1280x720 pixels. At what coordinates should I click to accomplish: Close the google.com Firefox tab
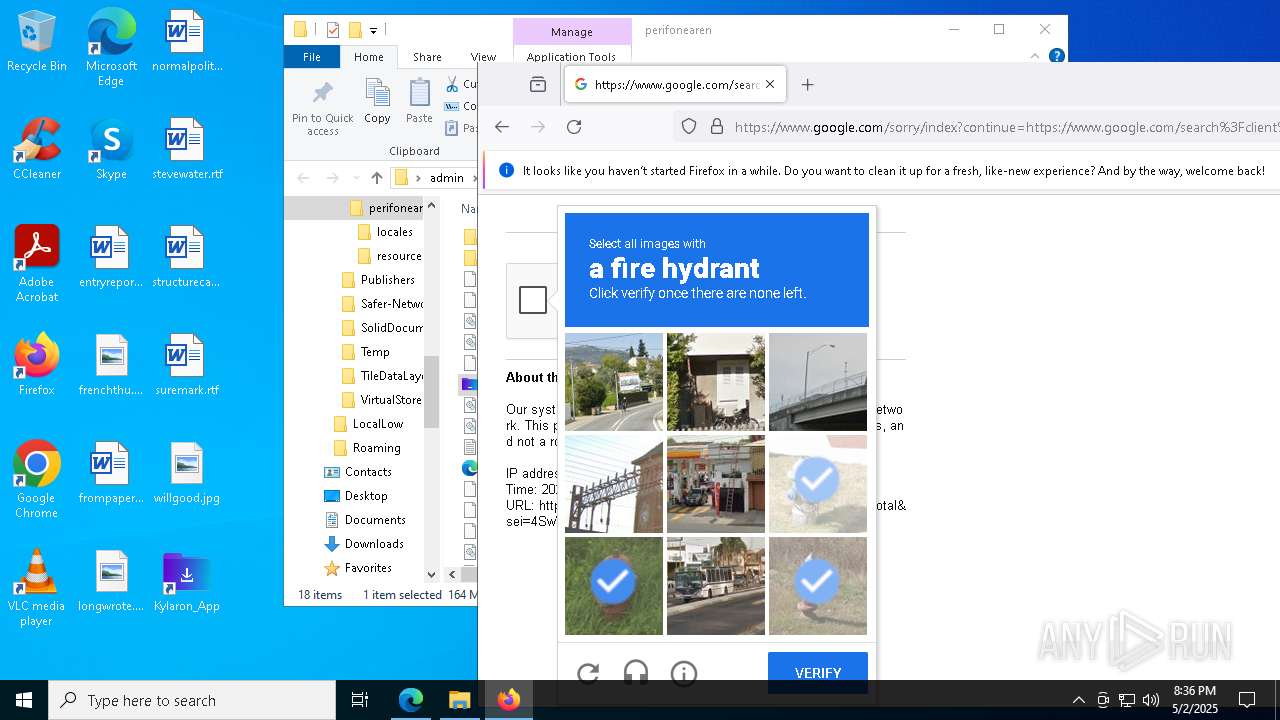click(x=770, y=85)
